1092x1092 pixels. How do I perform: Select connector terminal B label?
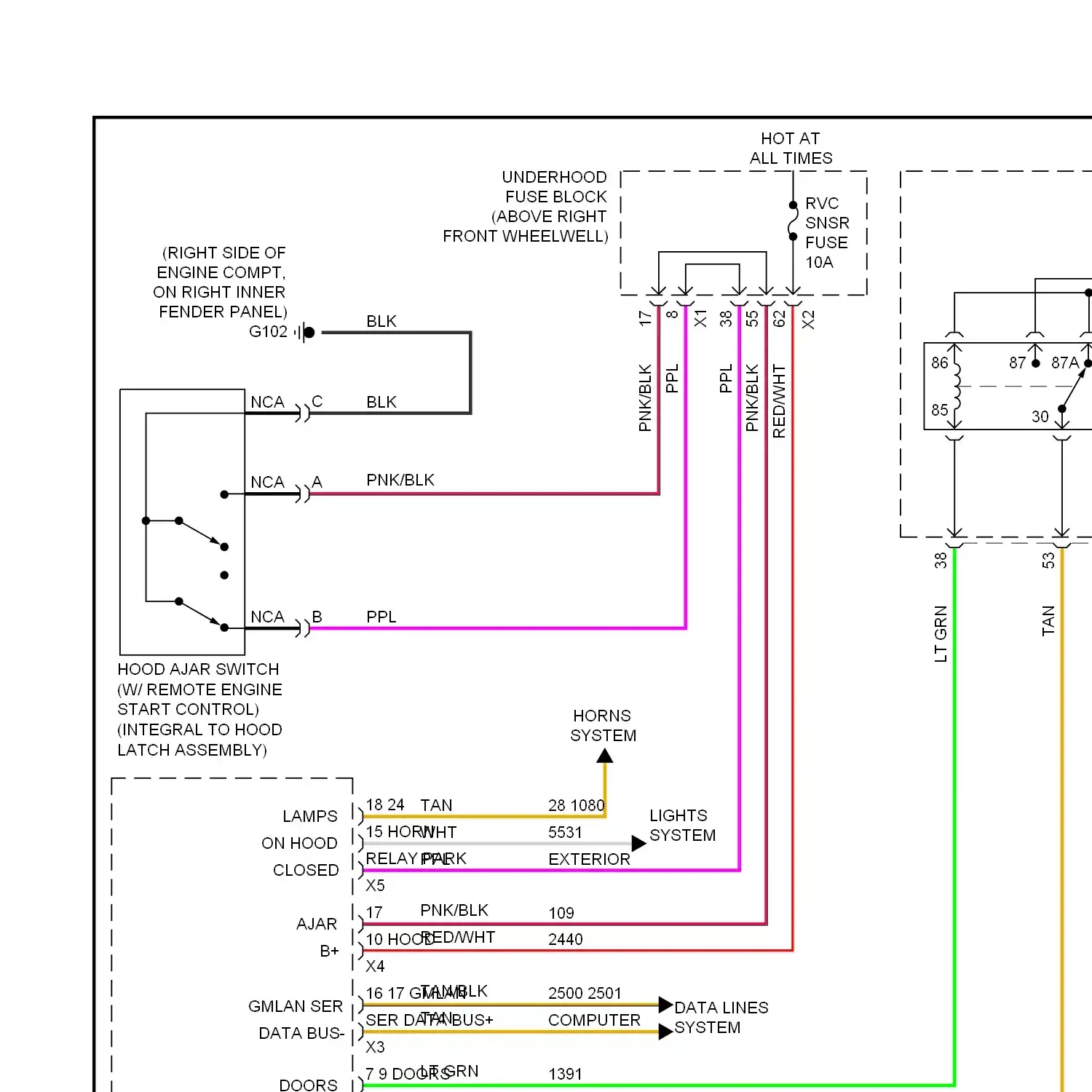pos(317,617)
